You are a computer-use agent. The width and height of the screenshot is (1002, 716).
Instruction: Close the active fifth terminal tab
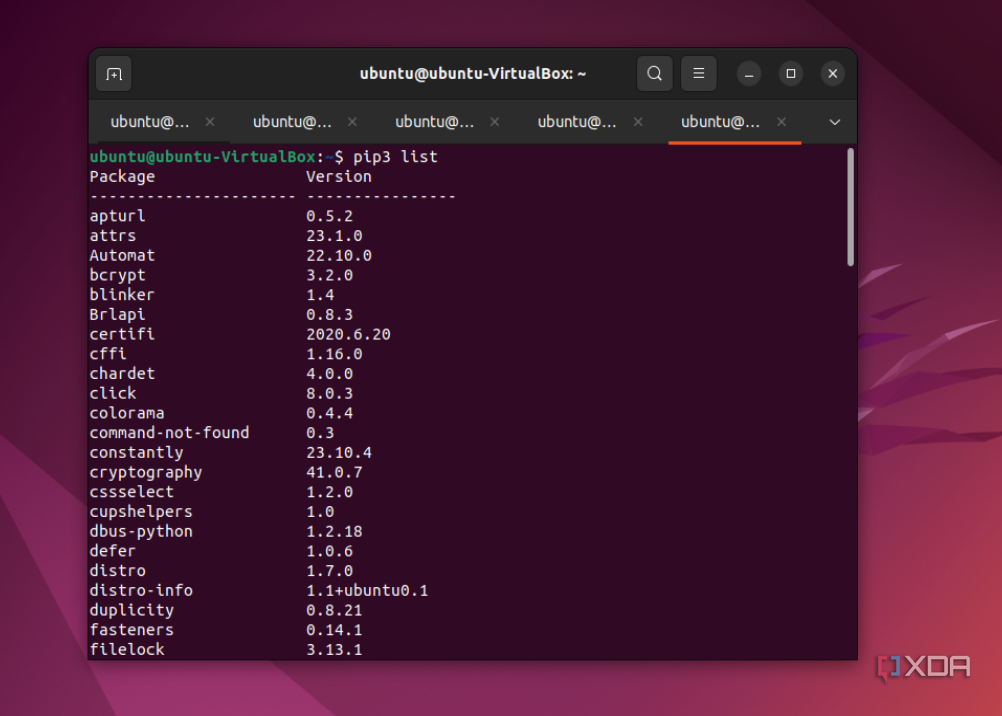781,122
